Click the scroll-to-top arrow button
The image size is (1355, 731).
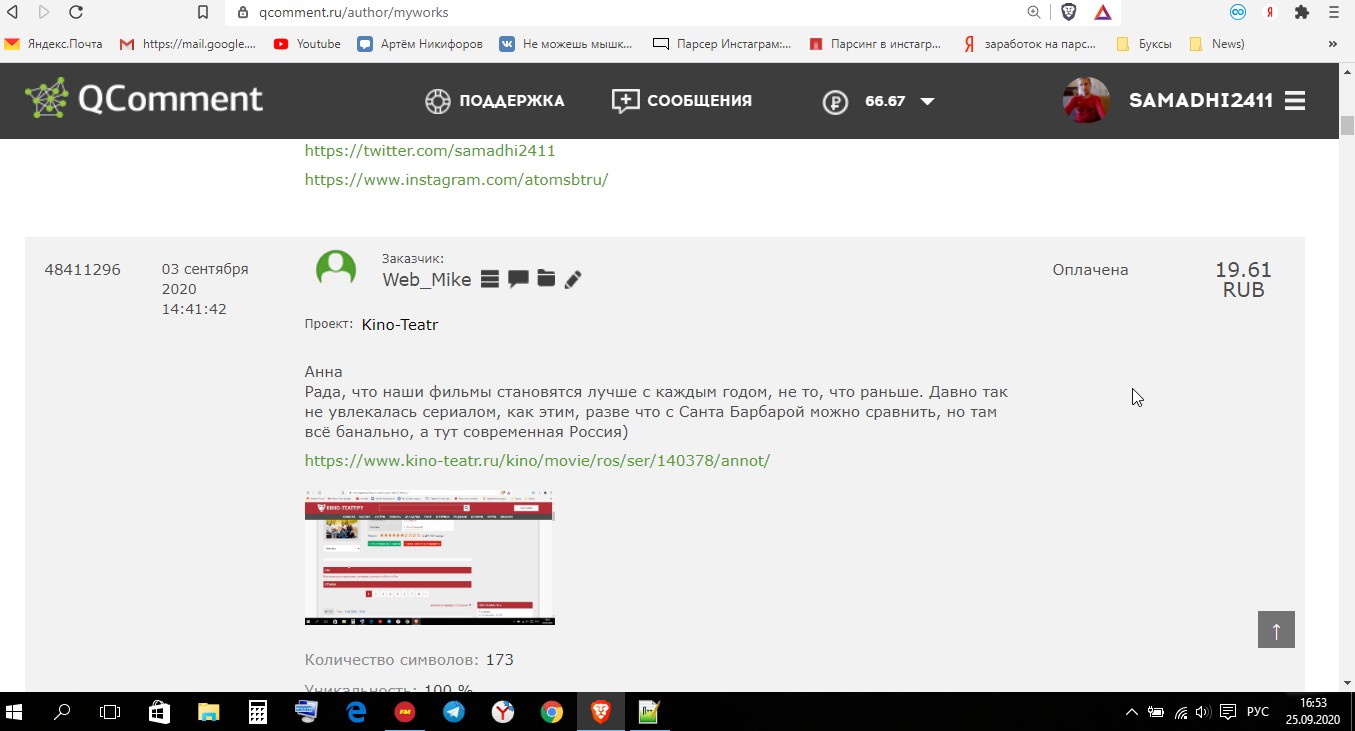(1276, 630)
